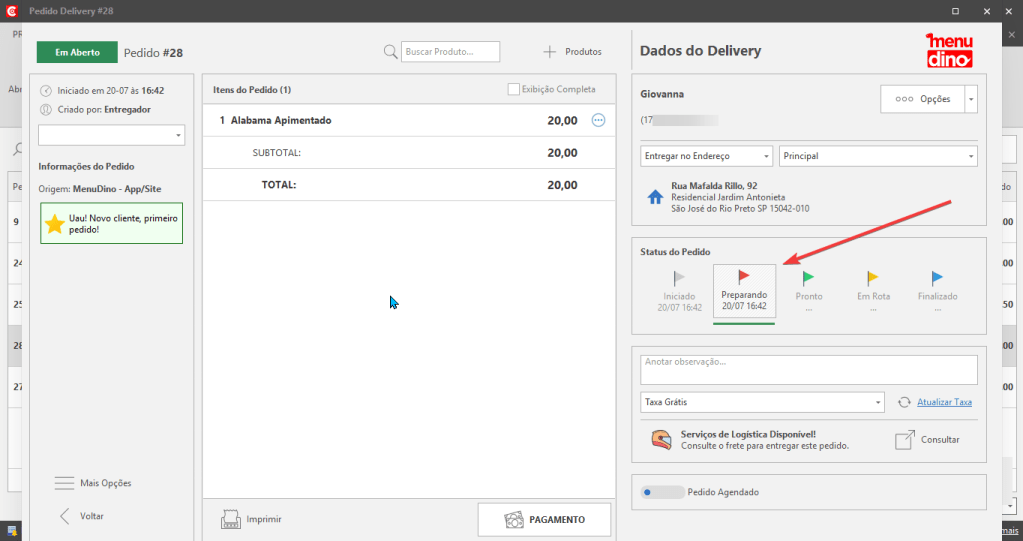Image resolution: width=1023 pixels, height=541 pixels.
Task: Click the Em Aberto status button
Action: [77, 52]
